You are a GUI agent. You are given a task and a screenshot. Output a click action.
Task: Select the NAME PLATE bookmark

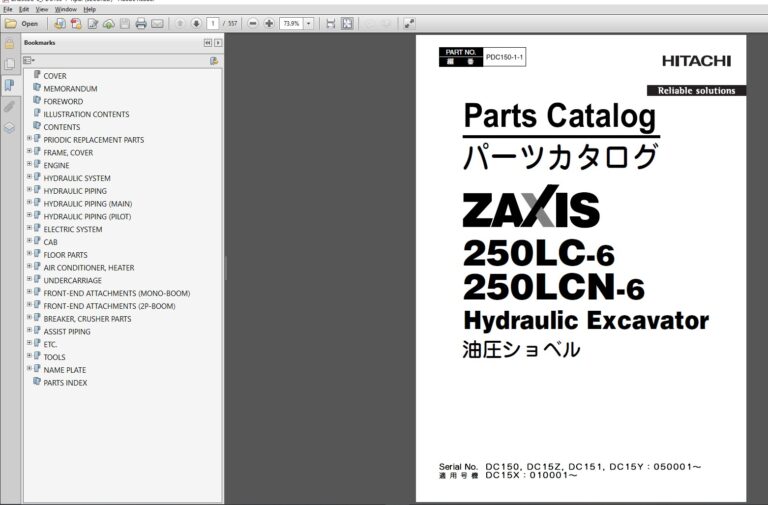[x=65, y=370]
